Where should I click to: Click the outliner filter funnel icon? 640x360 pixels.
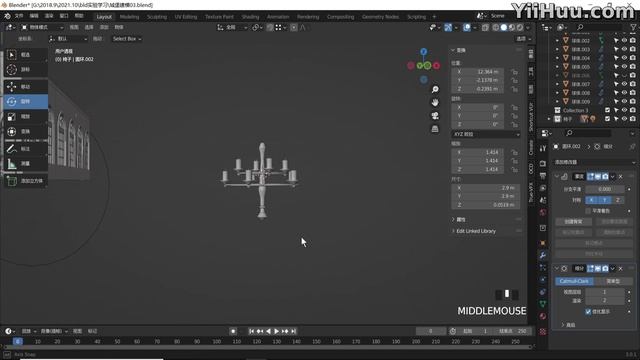point(634,27)
